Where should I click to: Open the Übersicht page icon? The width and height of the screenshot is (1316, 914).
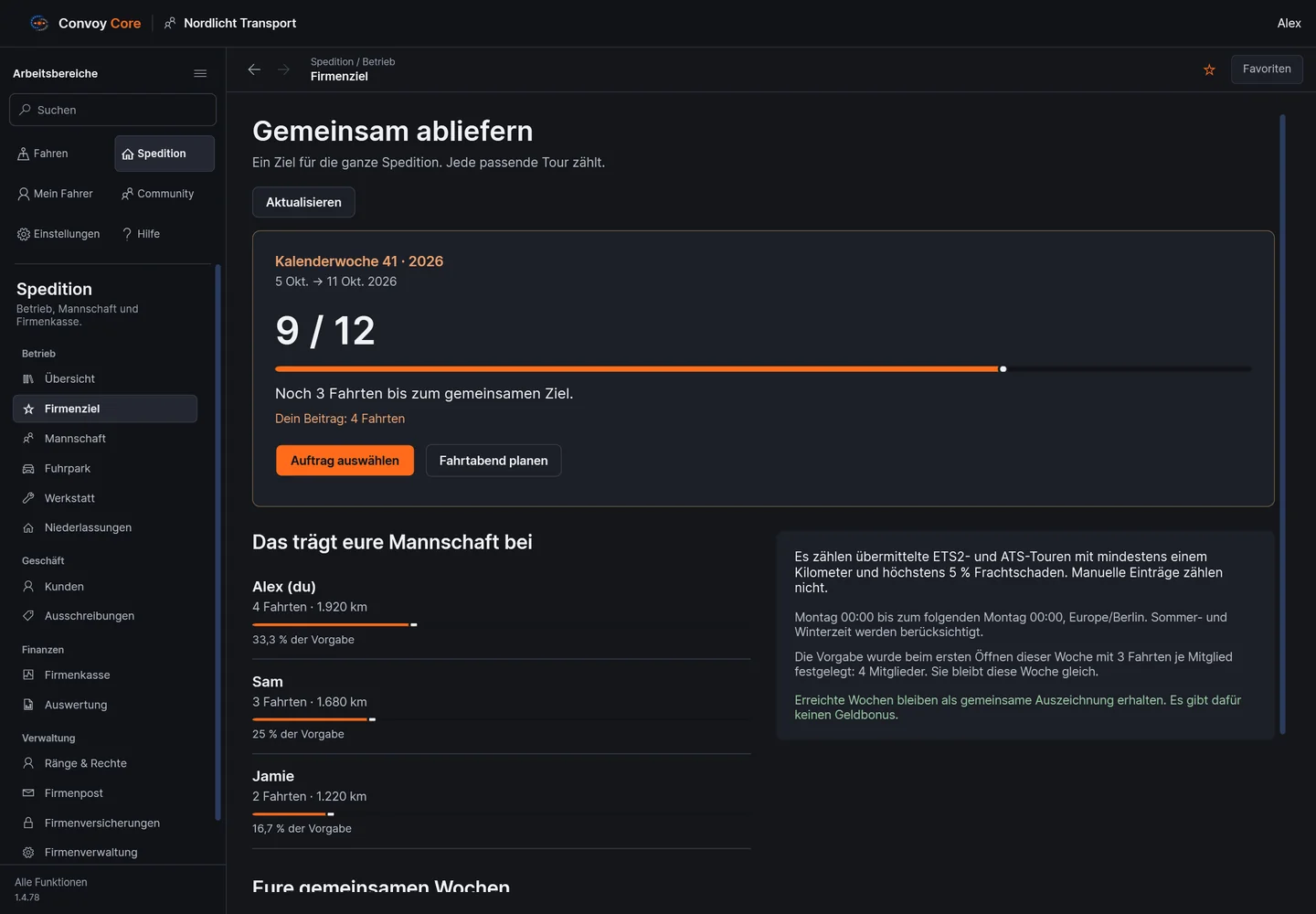tap(28, 378)
